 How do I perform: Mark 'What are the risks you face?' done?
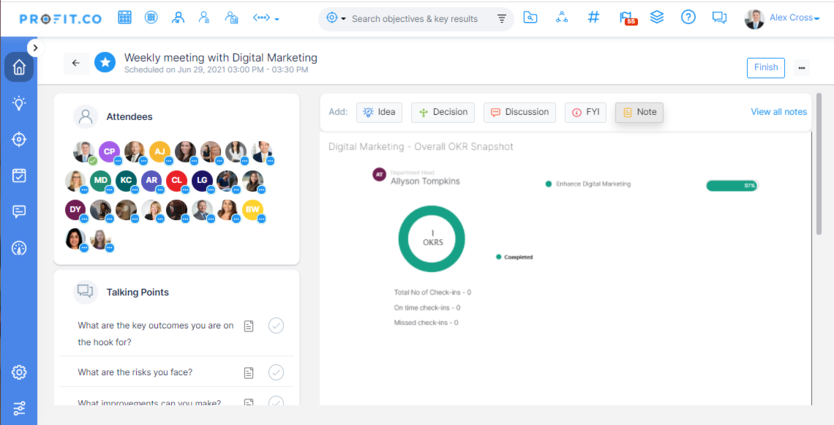click(x=276, y=372)
